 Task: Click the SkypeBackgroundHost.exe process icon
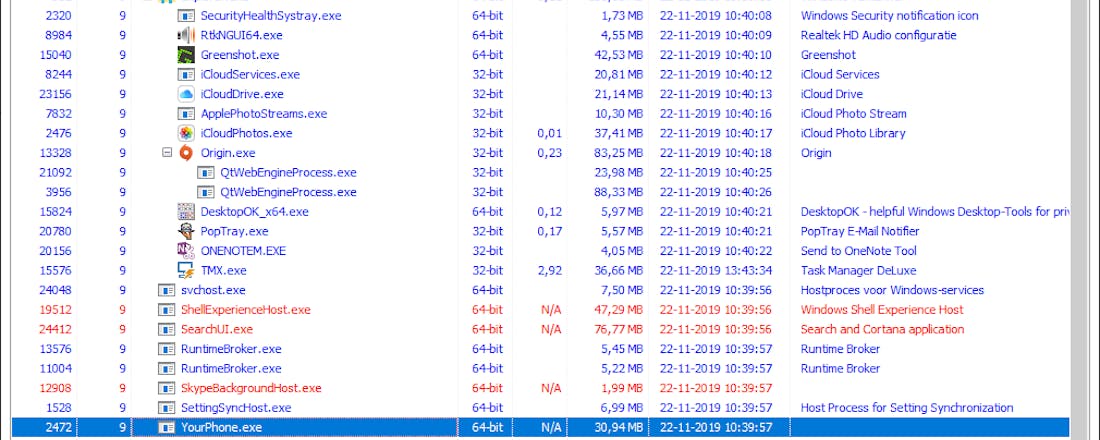coord(166,388)
